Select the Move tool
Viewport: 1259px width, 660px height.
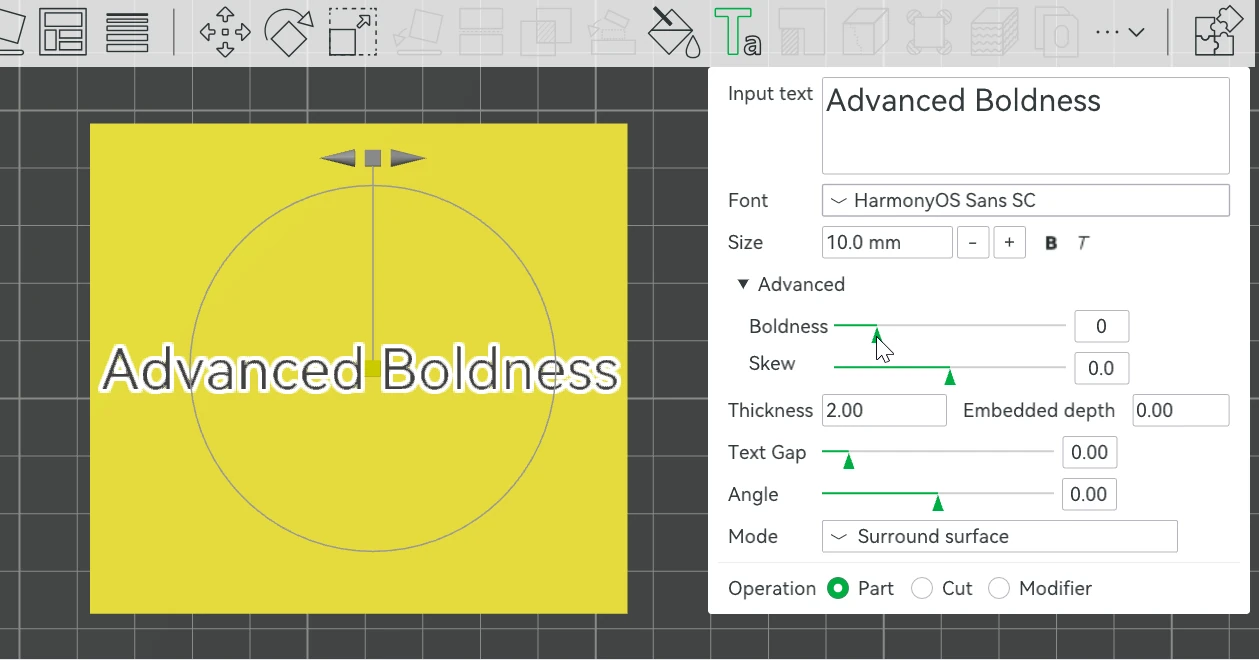(225, 33)
